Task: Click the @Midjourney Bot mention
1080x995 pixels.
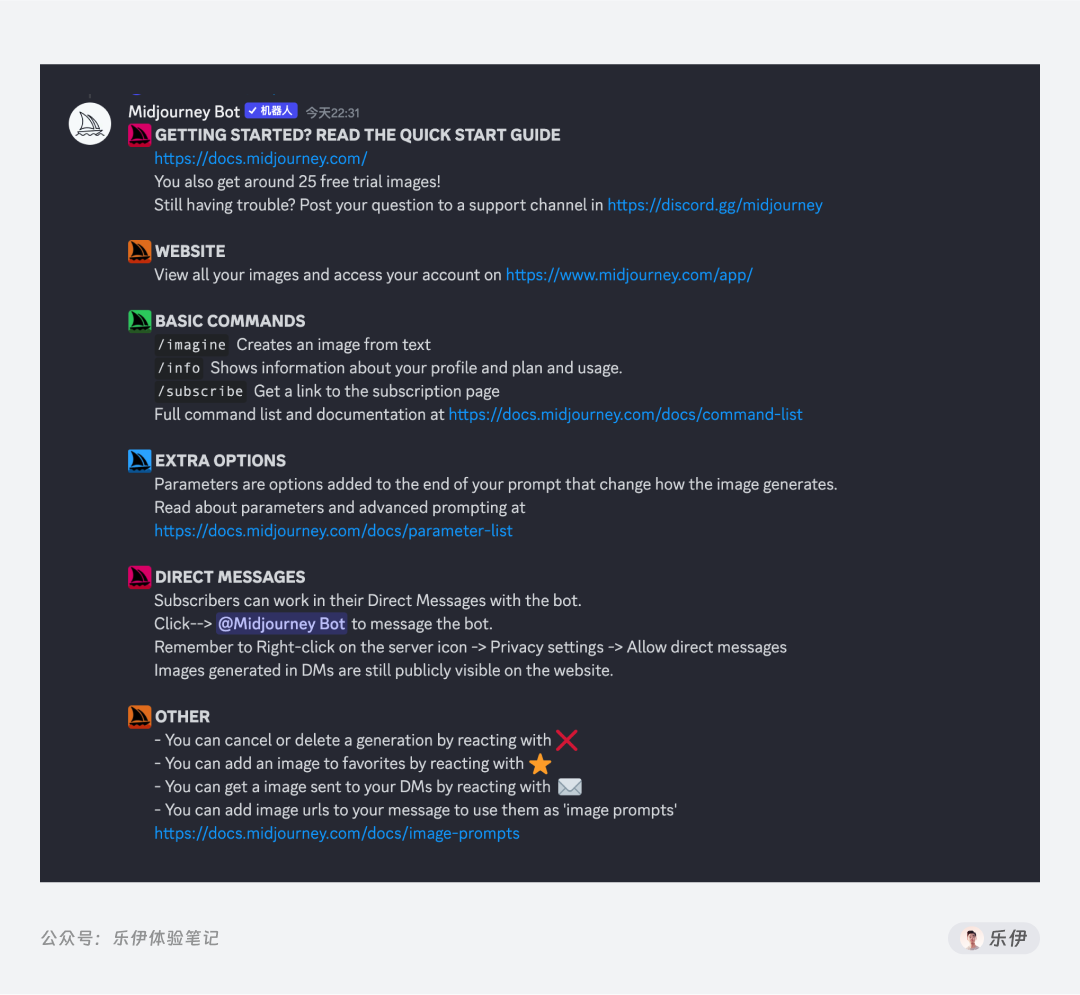Action: click(x=282, y=624)
